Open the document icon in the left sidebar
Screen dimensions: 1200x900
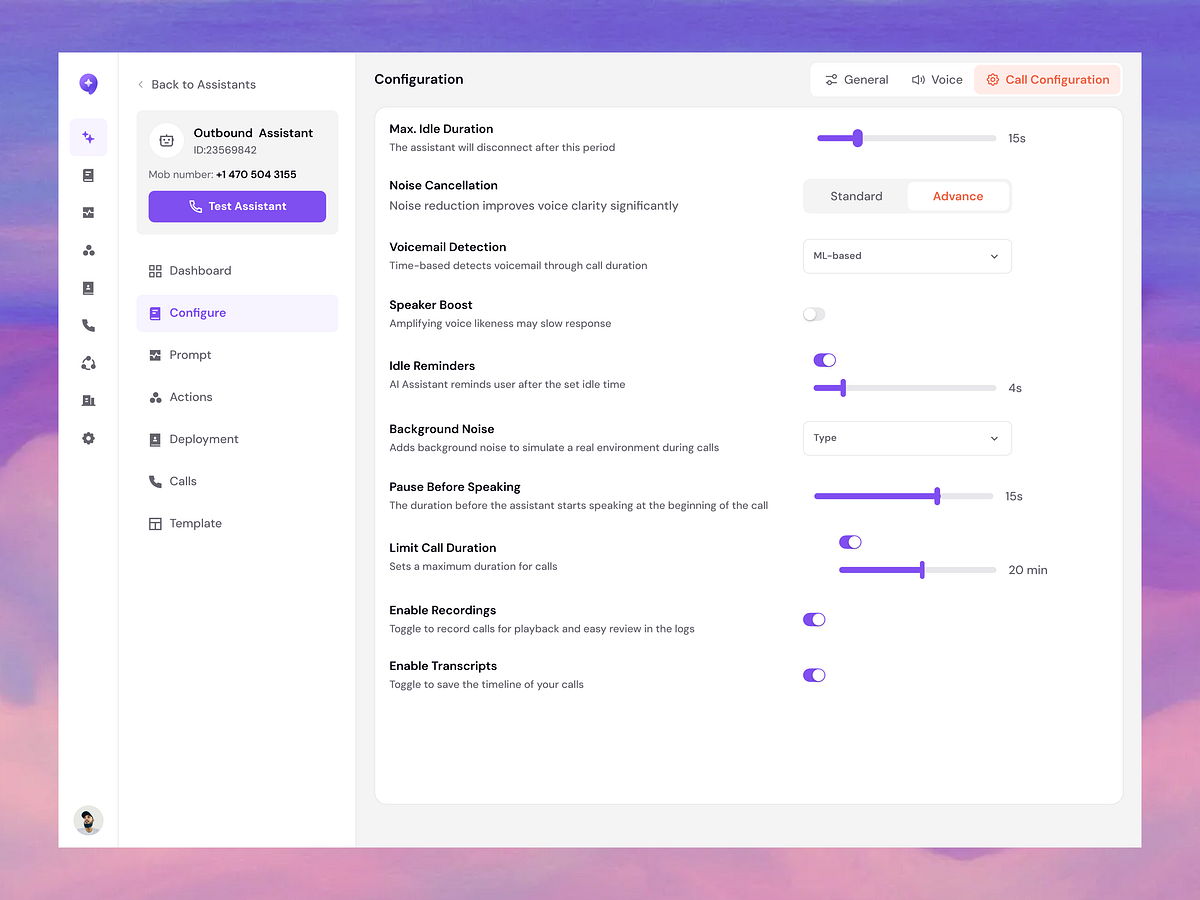(88, 174)
